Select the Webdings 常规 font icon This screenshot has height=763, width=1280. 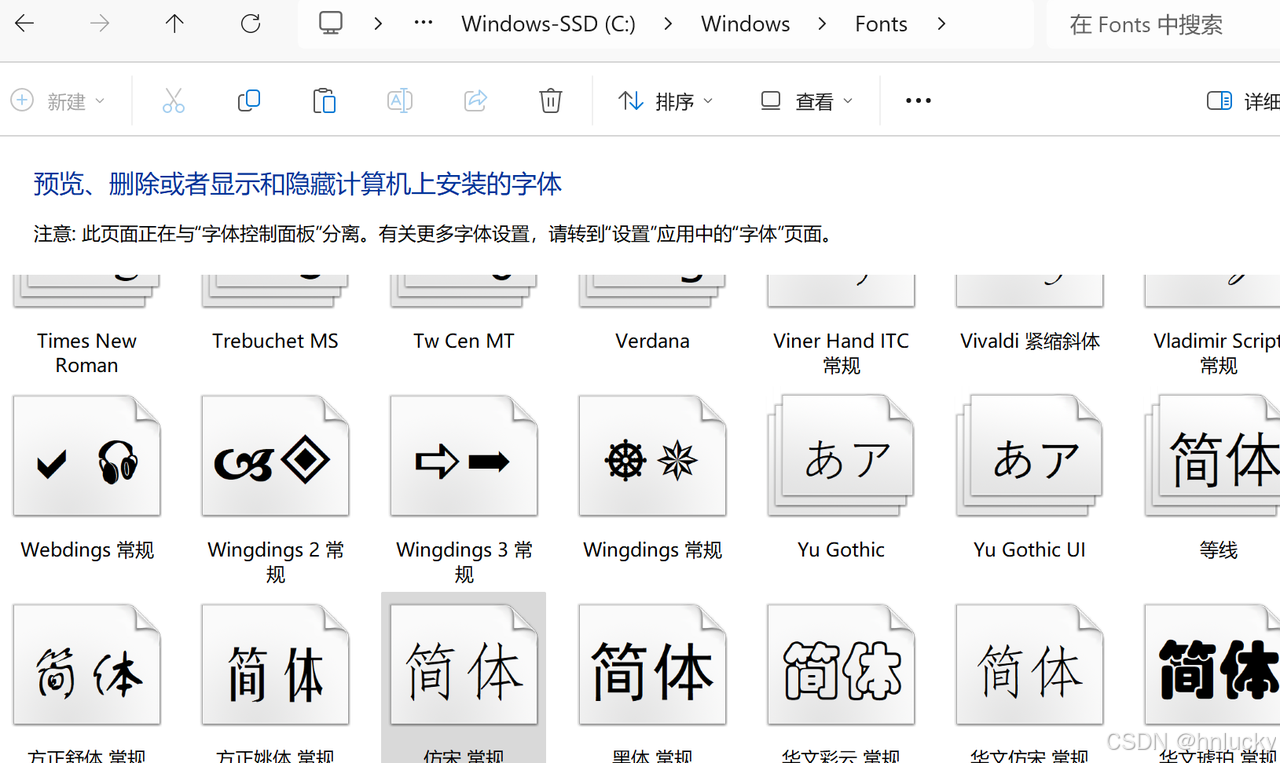click(87, 457)
